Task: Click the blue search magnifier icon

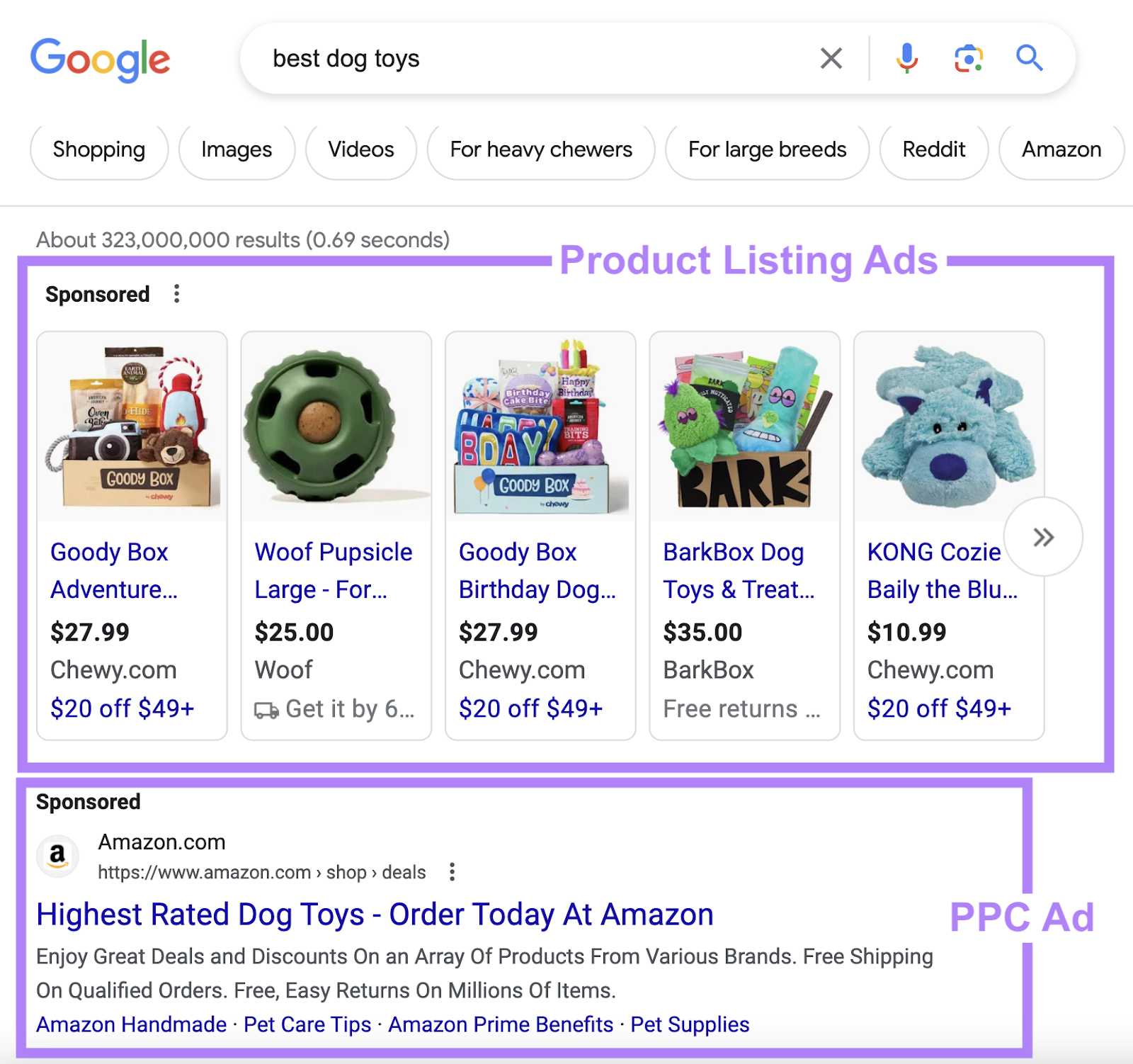Action: pos(1030,58)
